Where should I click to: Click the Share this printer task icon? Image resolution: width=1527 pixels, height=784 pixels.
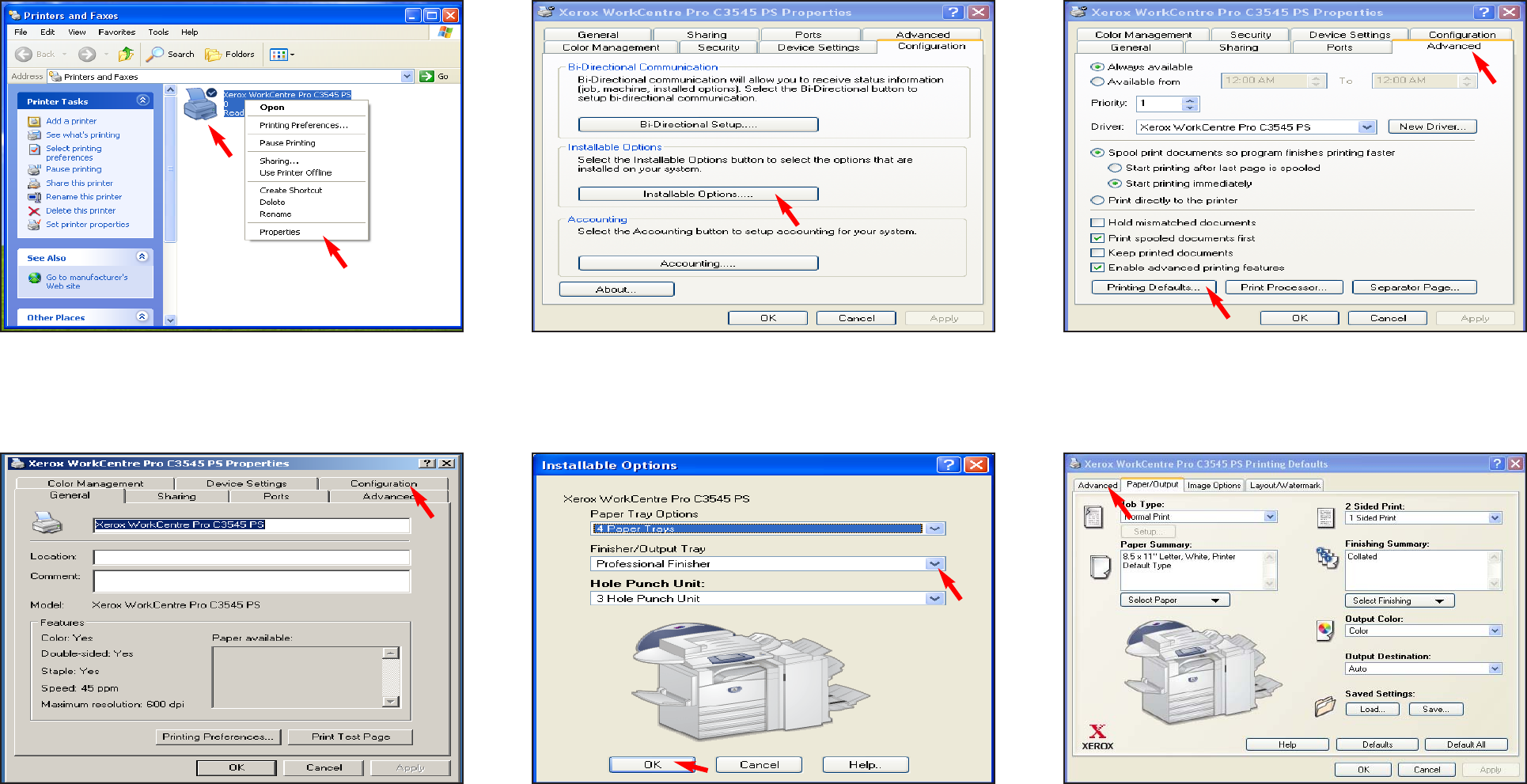[x=34, y=183]
